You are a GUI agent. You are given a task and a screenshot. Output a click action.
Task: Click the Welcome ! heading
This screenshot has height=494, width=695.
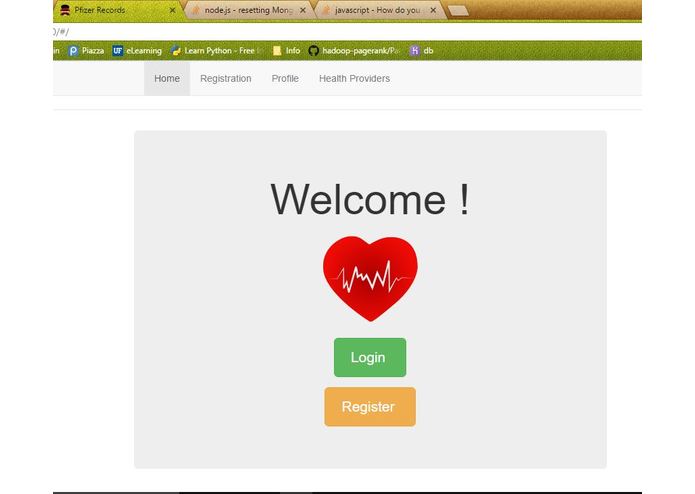pos(370,200)
